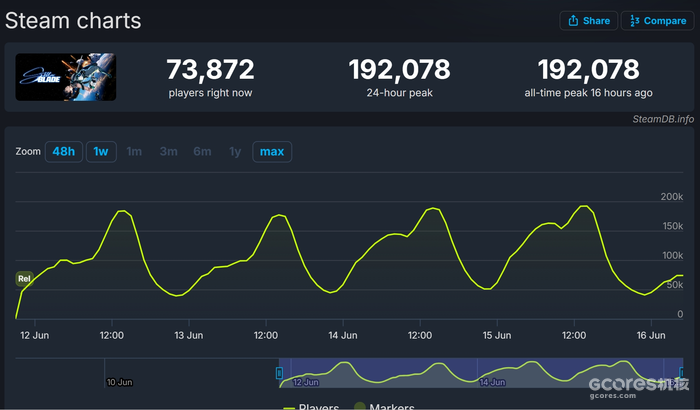Click the Share button
Viewport: 700px width, 410px height.
point(588,21)
